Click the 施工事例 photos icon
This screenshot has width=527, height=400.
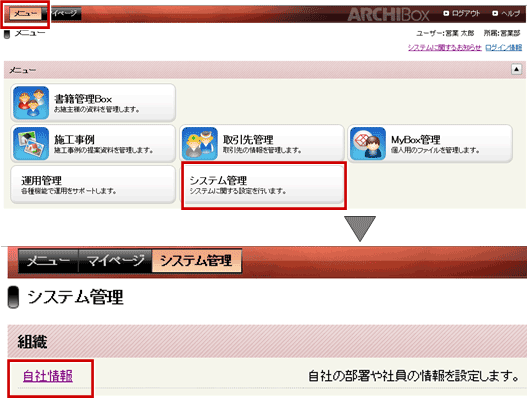(x=31, y=144)
